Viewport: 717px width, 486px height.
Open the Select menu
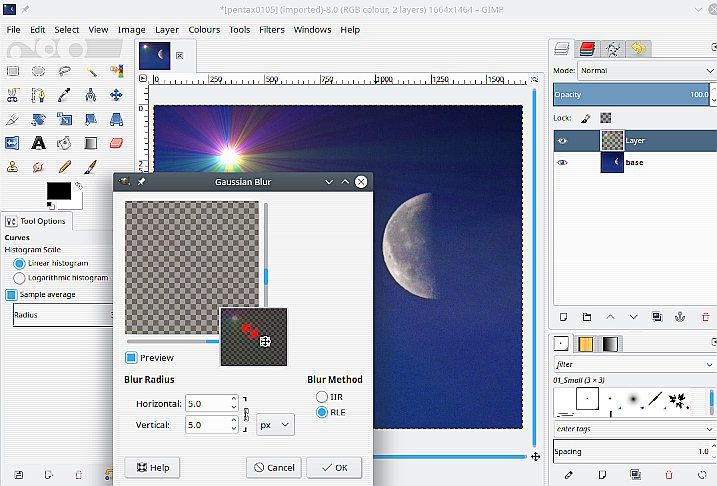pos(67,30)
